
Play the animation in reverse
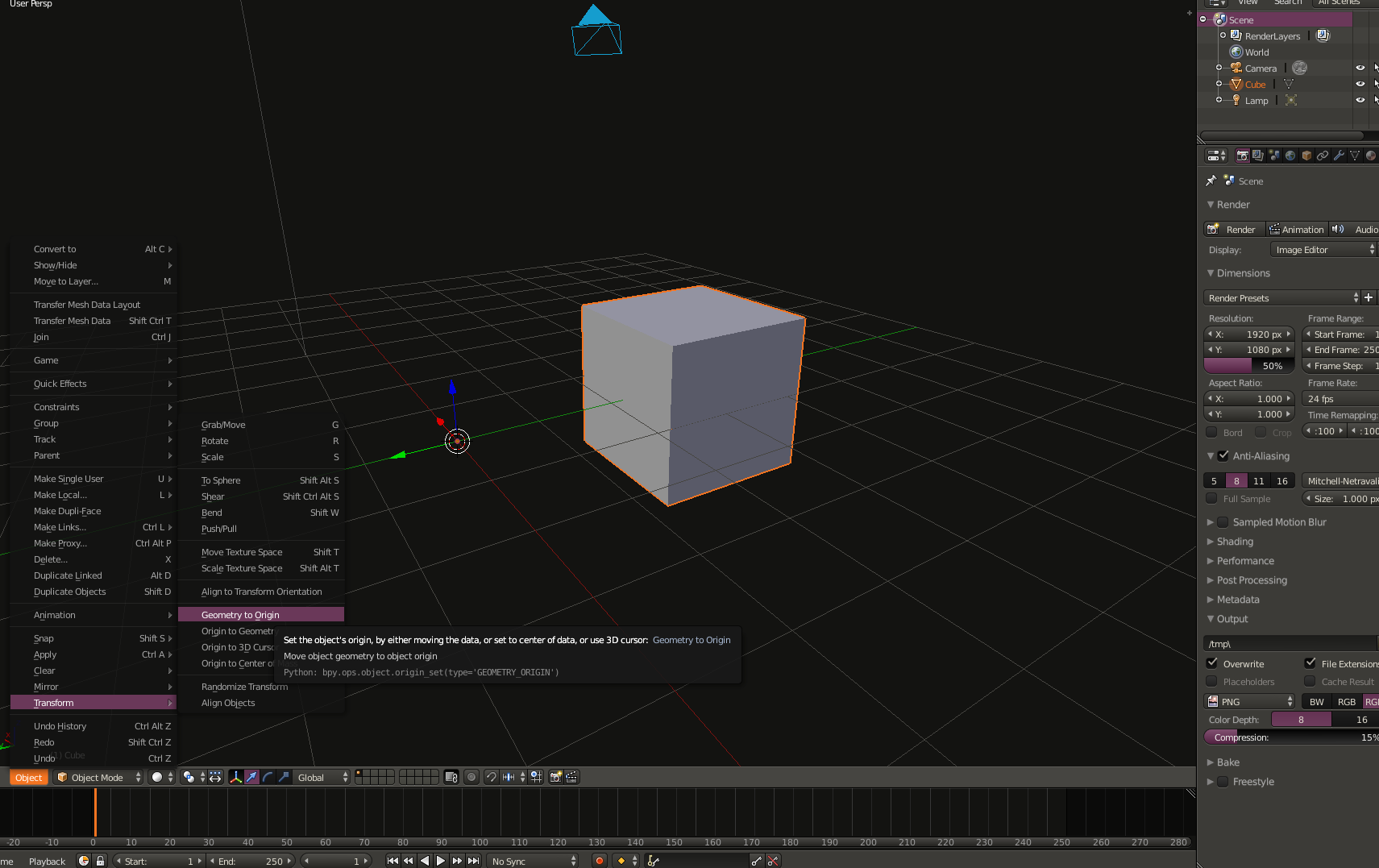pyautogui.click(x=425, y=861)
